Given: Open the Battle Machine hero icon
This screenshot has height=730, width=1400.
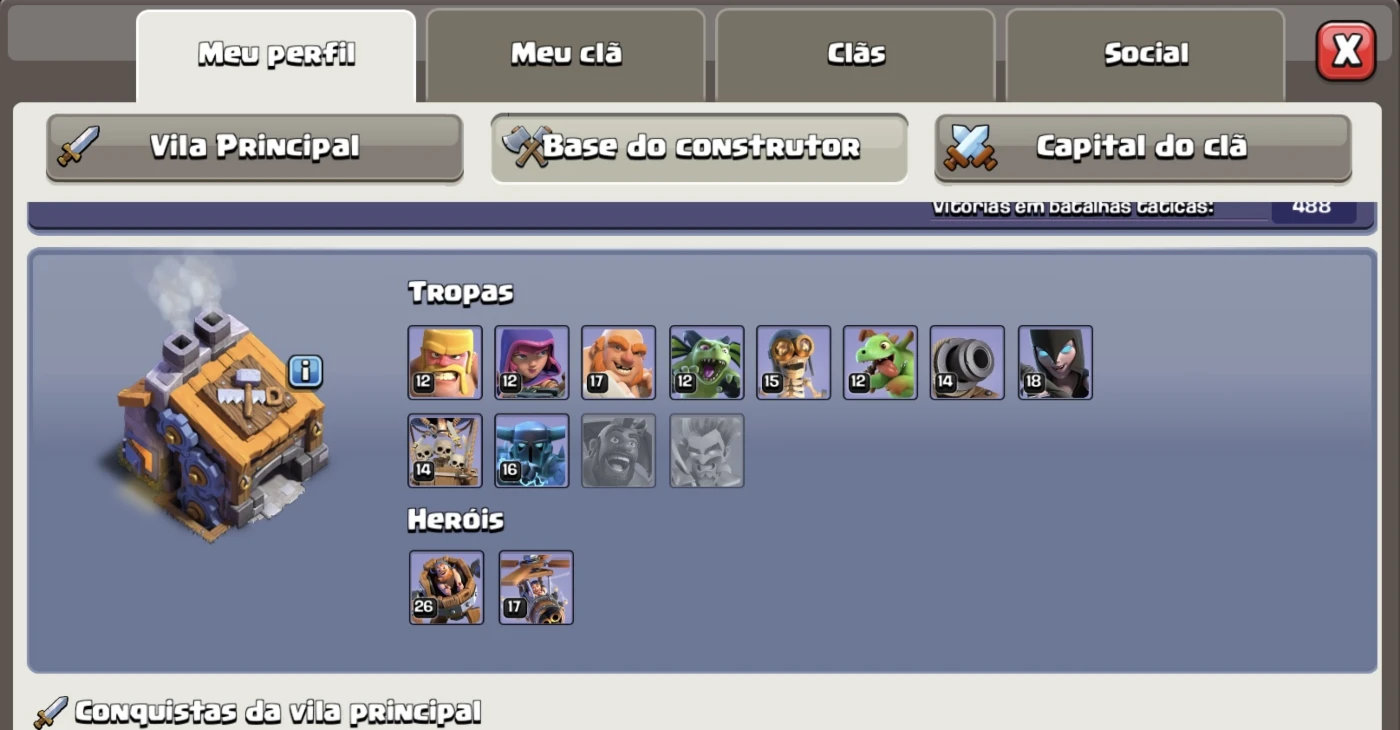Looking at the screenshot, I should [446, 588].
